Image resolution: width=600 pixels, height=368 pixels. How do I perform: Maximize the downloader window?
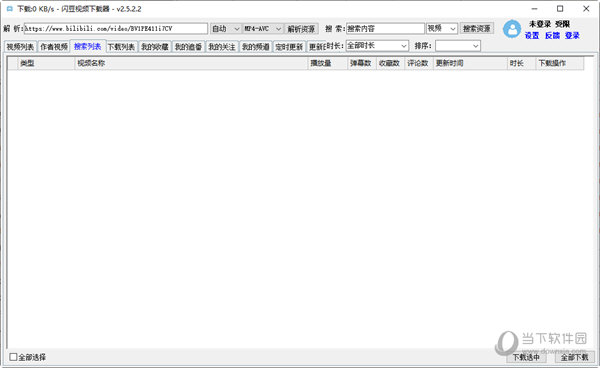point(560,9)
